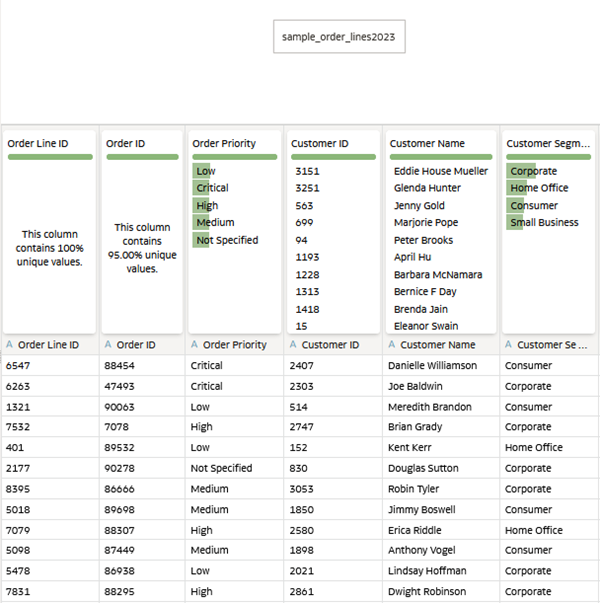Click the Customer ID cell 1850
600x603 pixels.
333,510
